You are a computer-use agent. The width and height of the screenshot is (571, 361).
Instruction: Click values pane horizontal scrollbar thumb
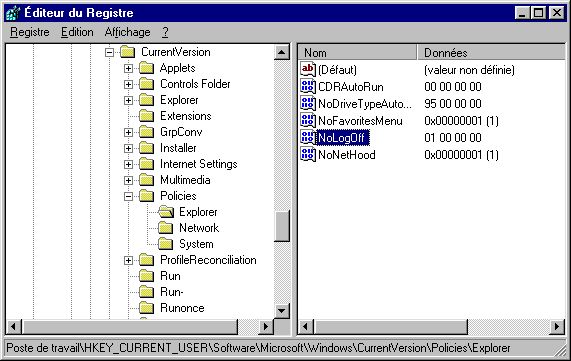(x=390, y=327)
